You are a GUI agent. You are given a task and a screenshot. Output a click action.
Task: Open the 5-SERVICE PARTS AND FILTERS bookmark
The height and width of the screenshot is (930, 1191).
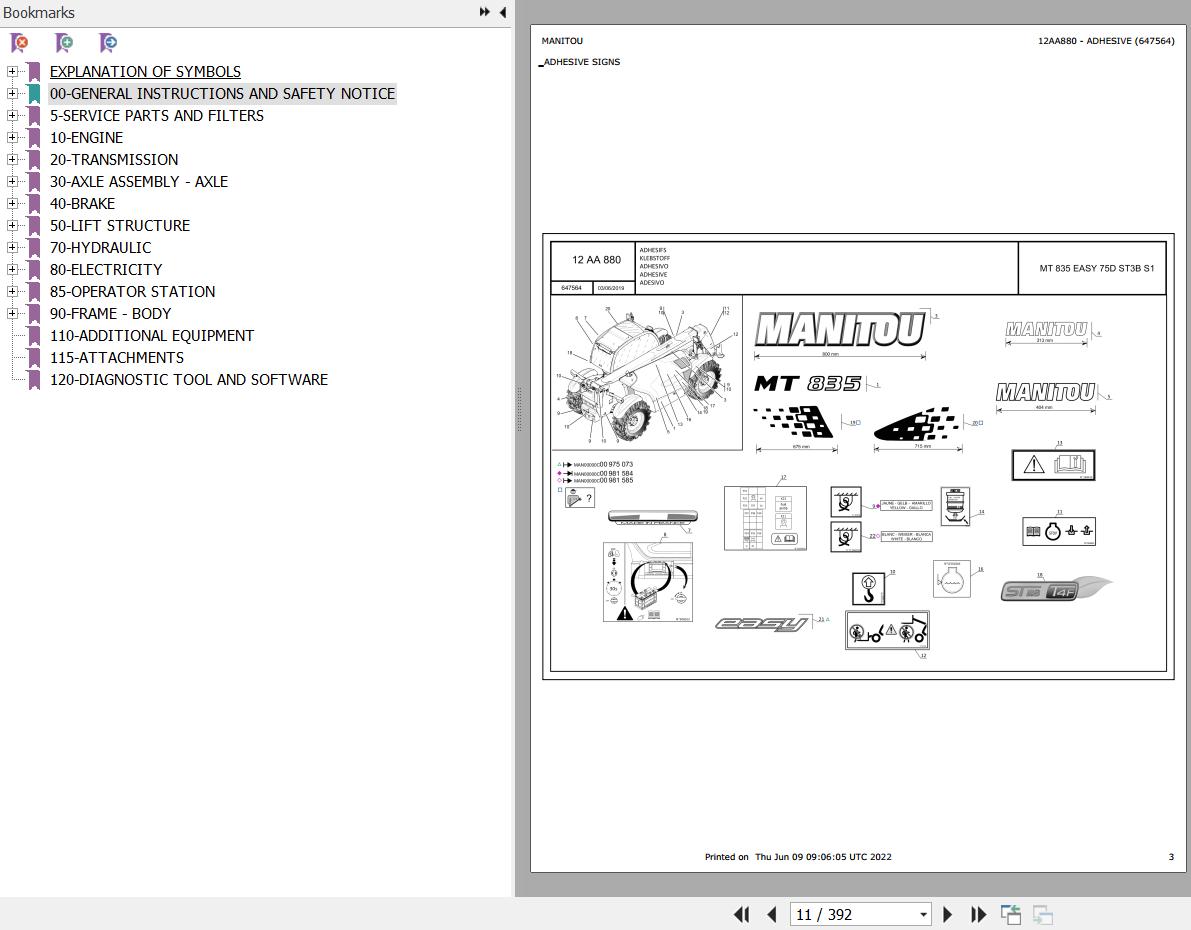point(157,115)
